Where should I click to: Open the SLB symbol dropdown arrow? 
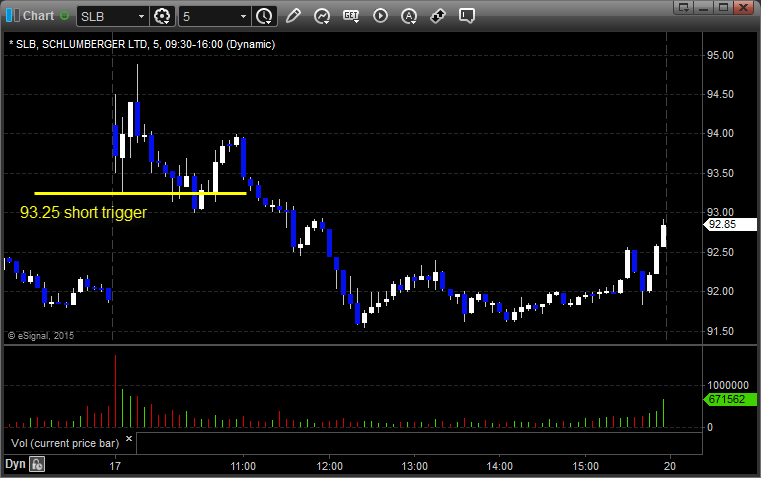tap(141, 16)
